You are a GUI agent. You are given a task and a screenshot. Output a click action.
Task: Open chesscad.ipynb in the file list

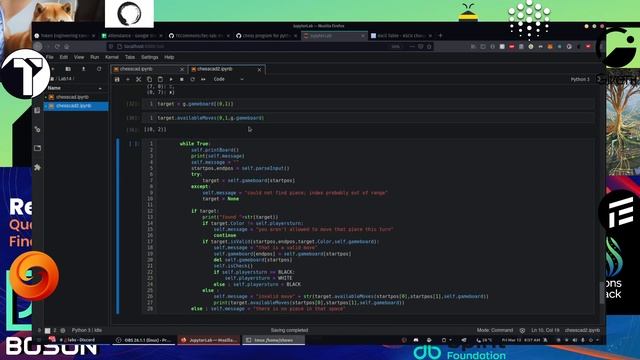[76, 97]
